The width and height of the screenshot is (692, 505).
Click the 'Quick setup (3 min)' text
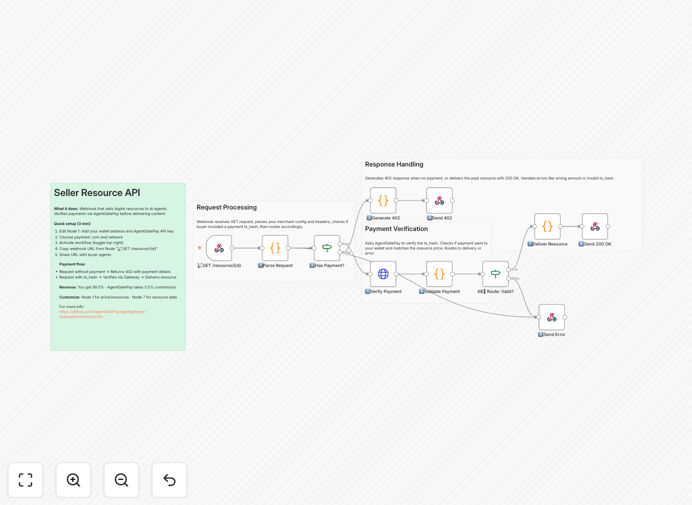tap(72, 224)
